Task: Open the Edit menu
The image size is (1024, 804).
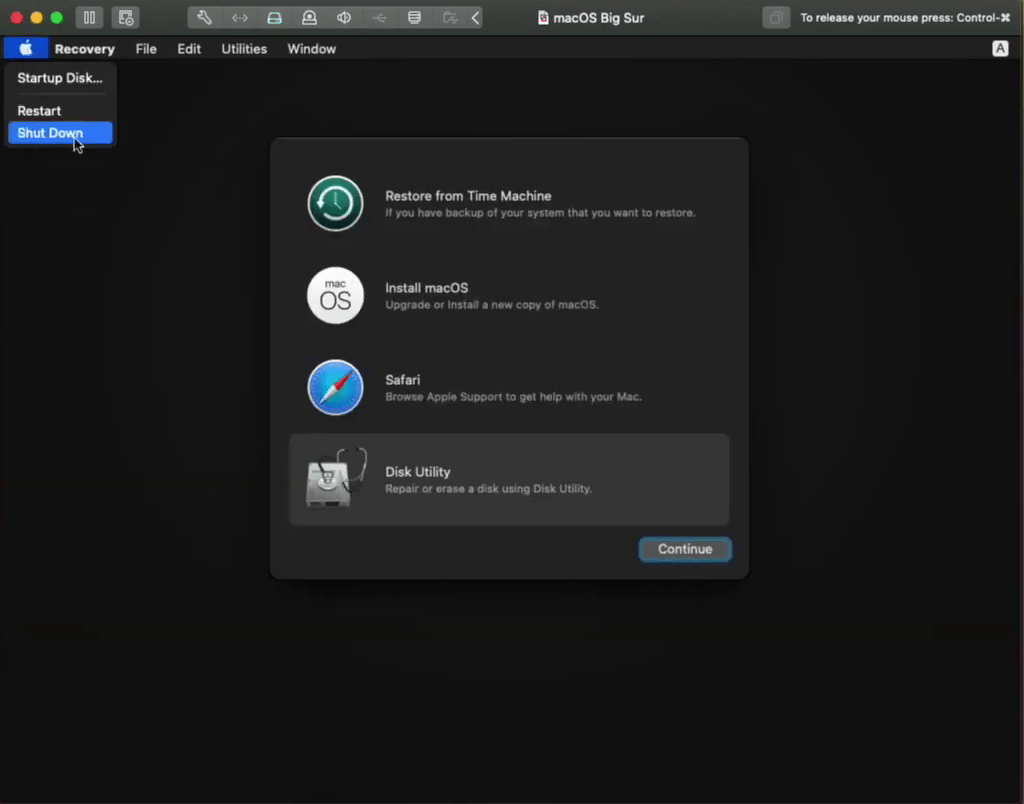Action: 189,49
